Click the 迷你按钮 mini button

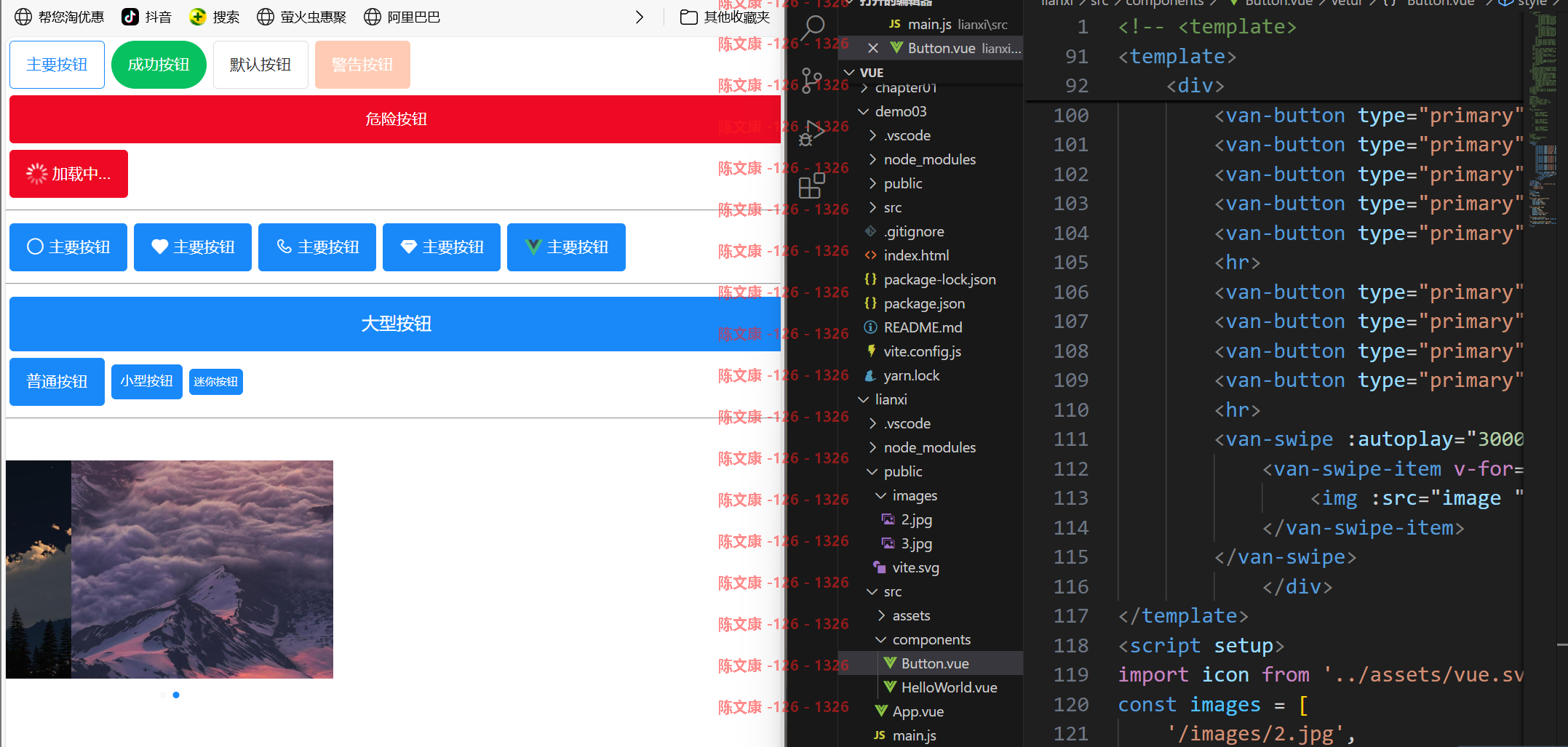click(216, 382)
